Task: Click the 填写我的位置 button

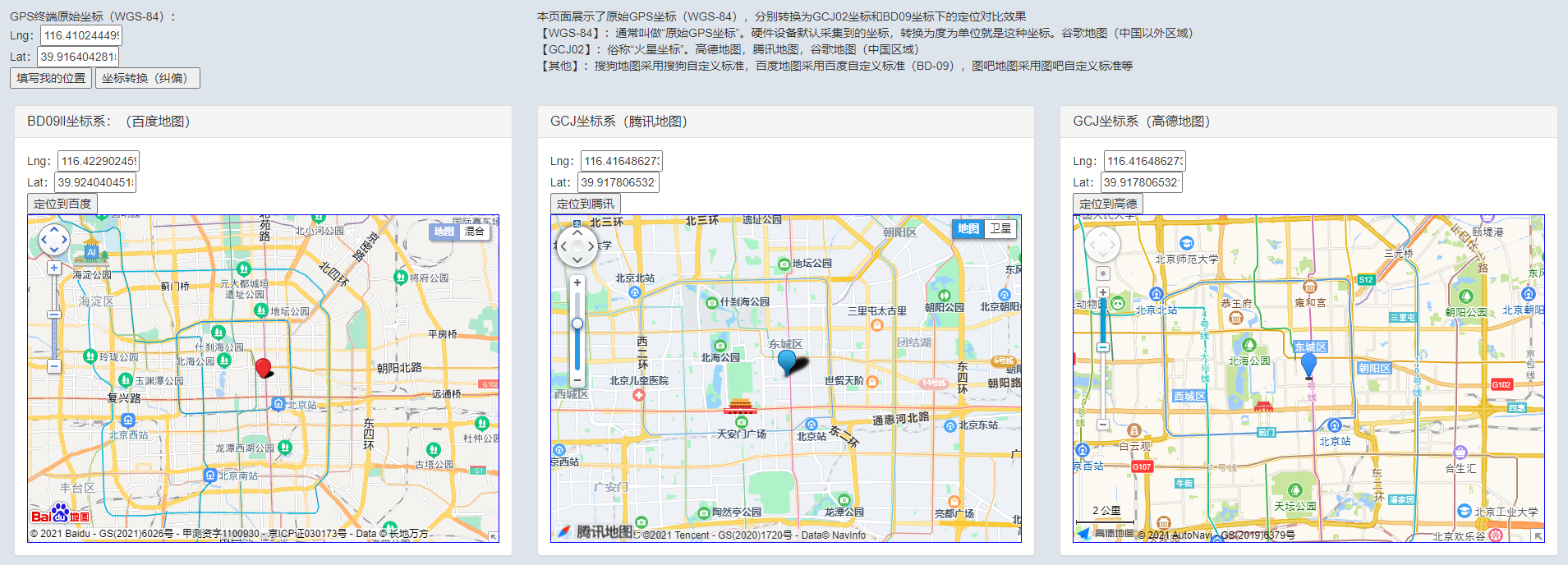Action: coord(51,78)
